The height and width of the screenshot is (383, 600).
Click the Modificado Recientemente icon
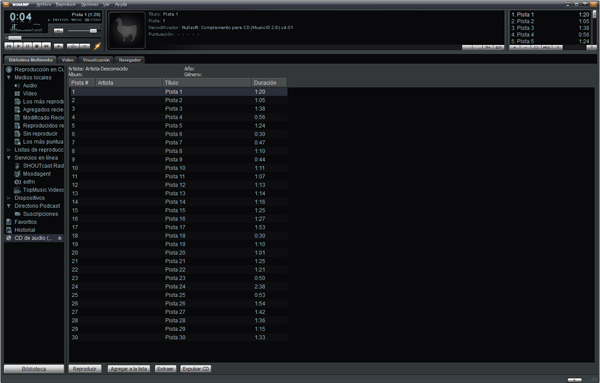tap(17, 117)
